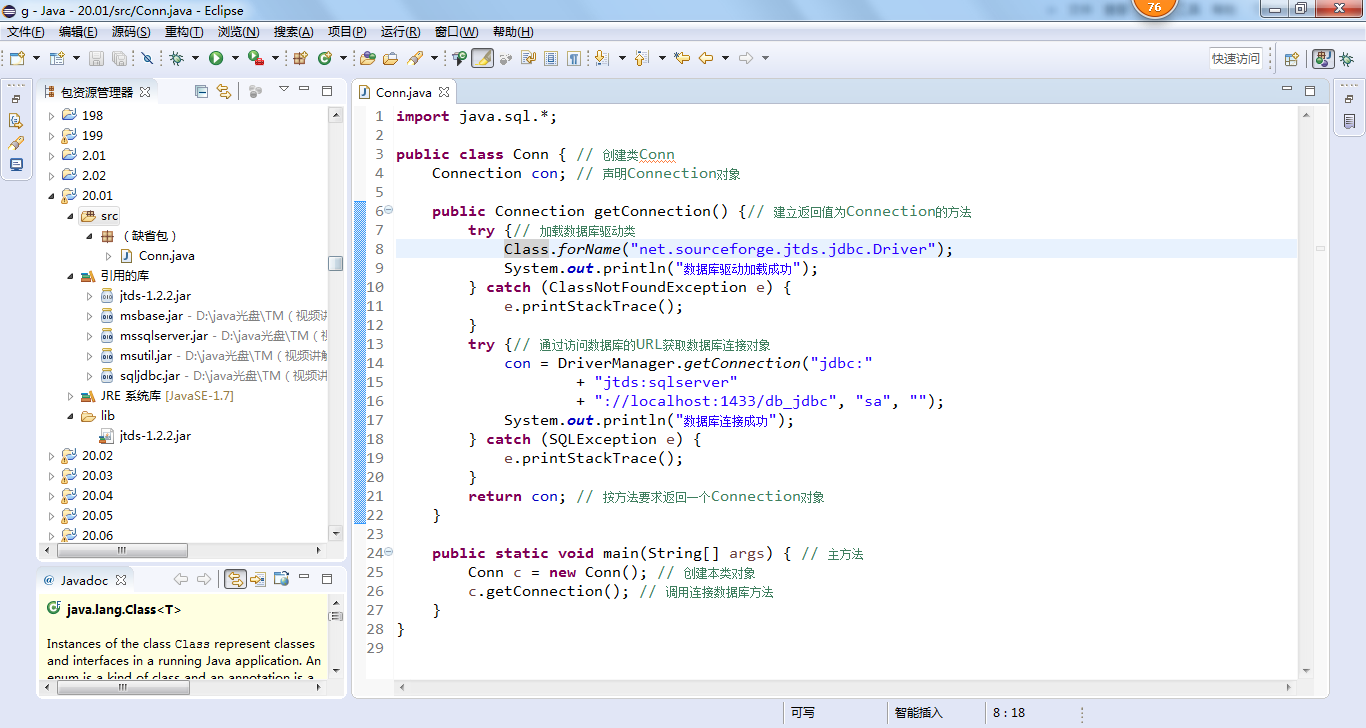Click Collapse All in Package Explorer
Viewport: 1366px width, 728px height.
pos(201,91)
